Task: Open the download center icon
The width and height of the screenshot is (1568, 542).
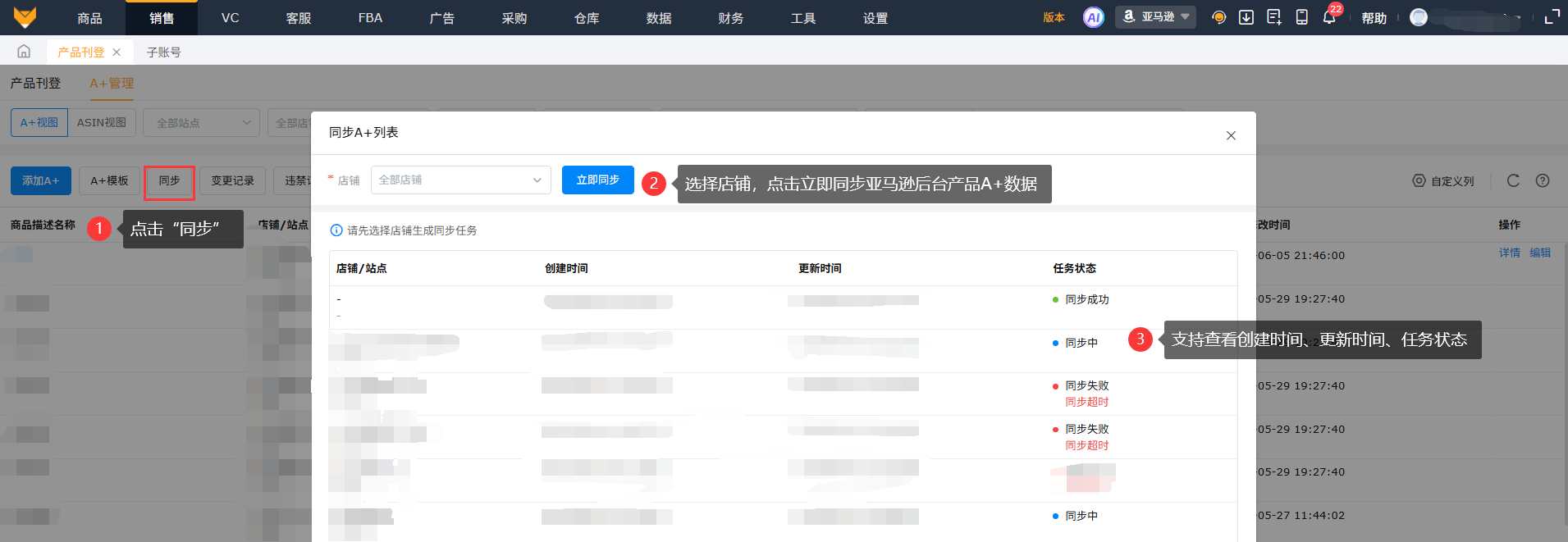Action: [1246, 17]
